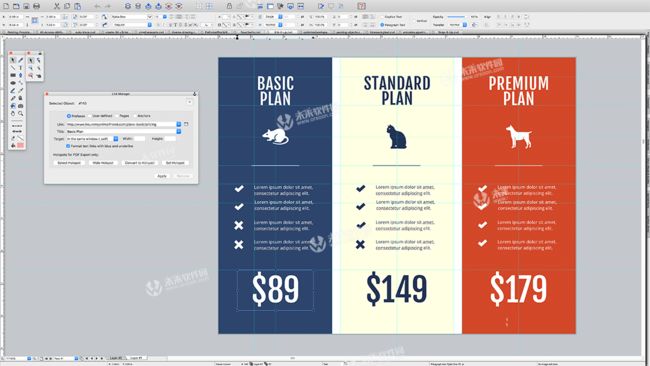Viewport: 650px width, 366px height.
Task: Click the Convert to Hotspot button
Action: 139,163
